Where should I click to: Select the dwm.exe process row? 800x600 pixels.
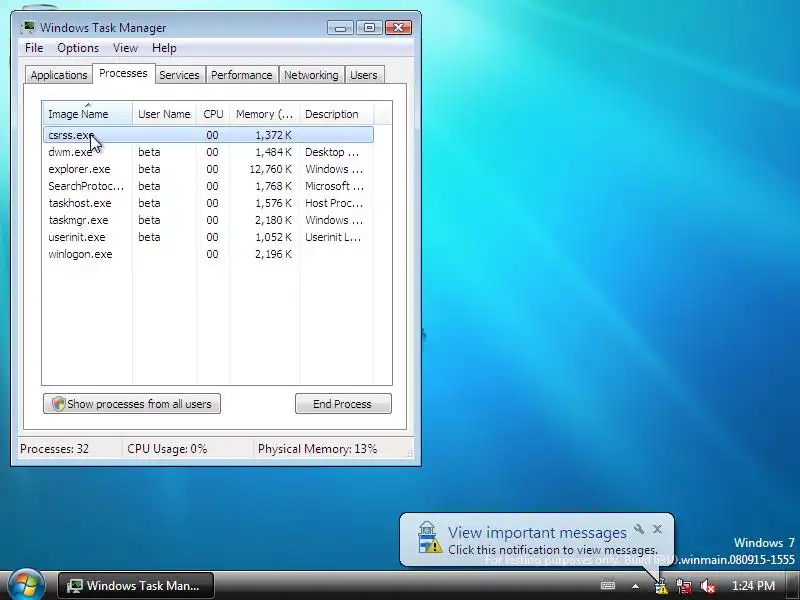(x=208, y=152)
